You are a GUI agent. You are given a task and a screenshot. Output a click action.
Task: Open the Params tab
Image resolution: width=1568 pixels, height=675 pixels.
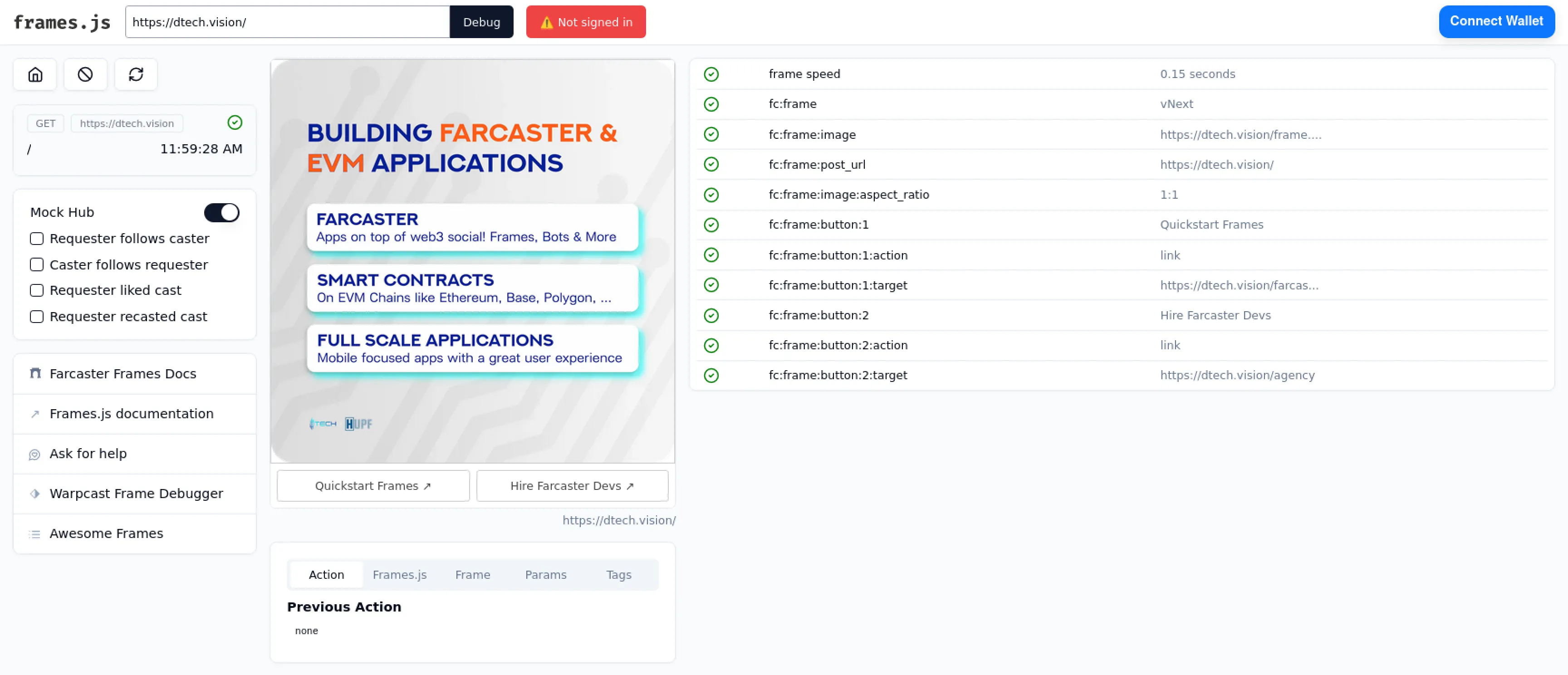[545, 575]
